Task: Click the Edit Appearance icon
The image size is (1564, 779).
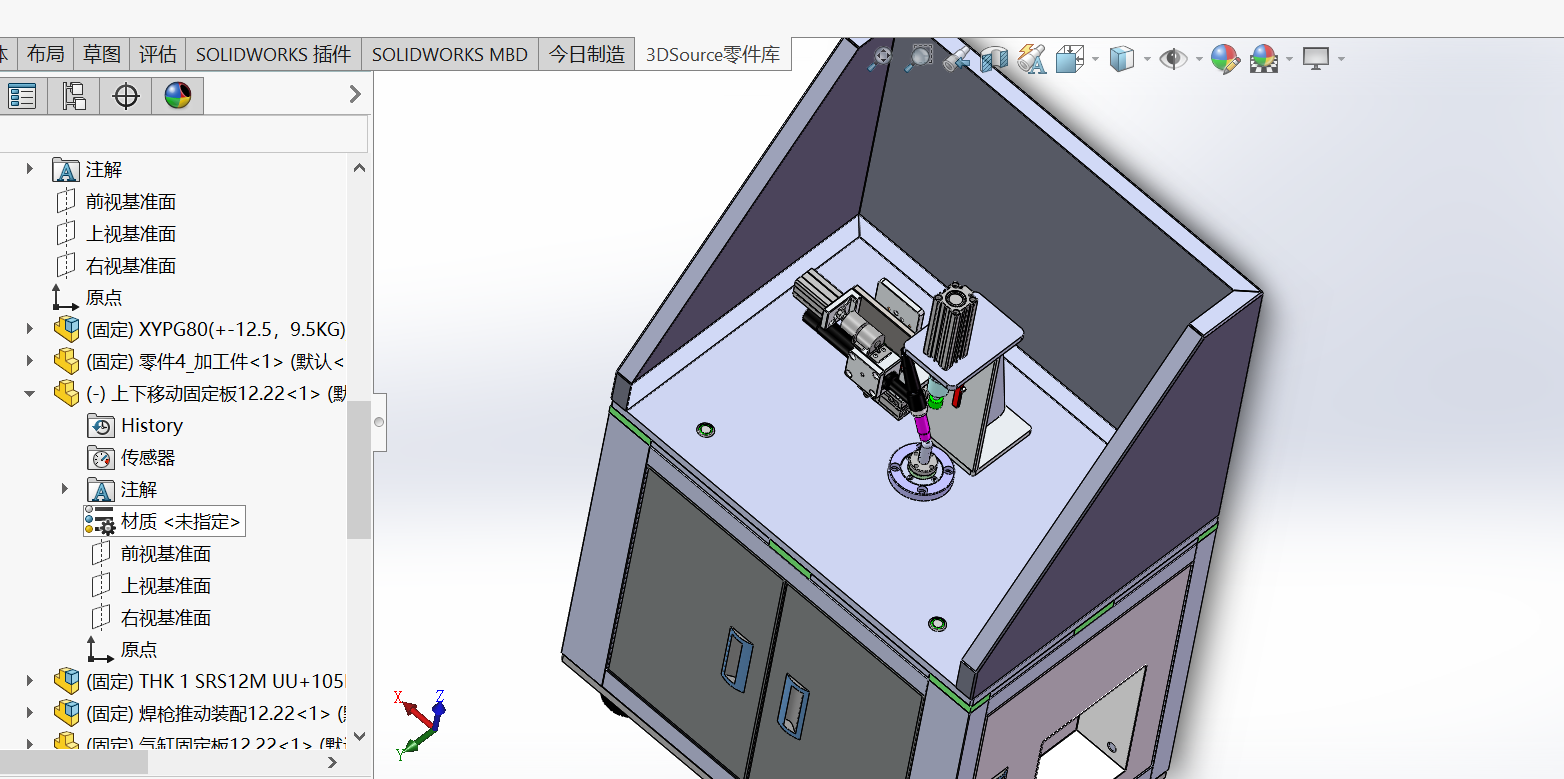Action: tap(1225, 59)
